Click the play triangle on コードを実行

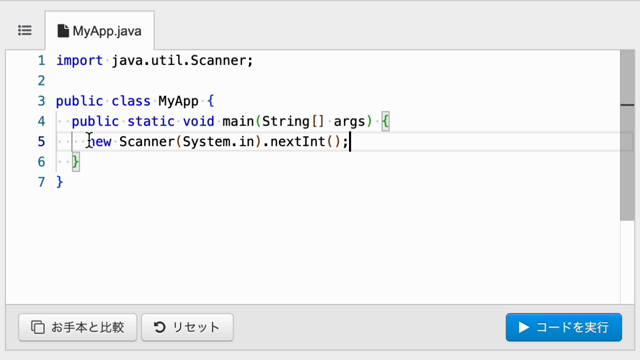[524, 327]
